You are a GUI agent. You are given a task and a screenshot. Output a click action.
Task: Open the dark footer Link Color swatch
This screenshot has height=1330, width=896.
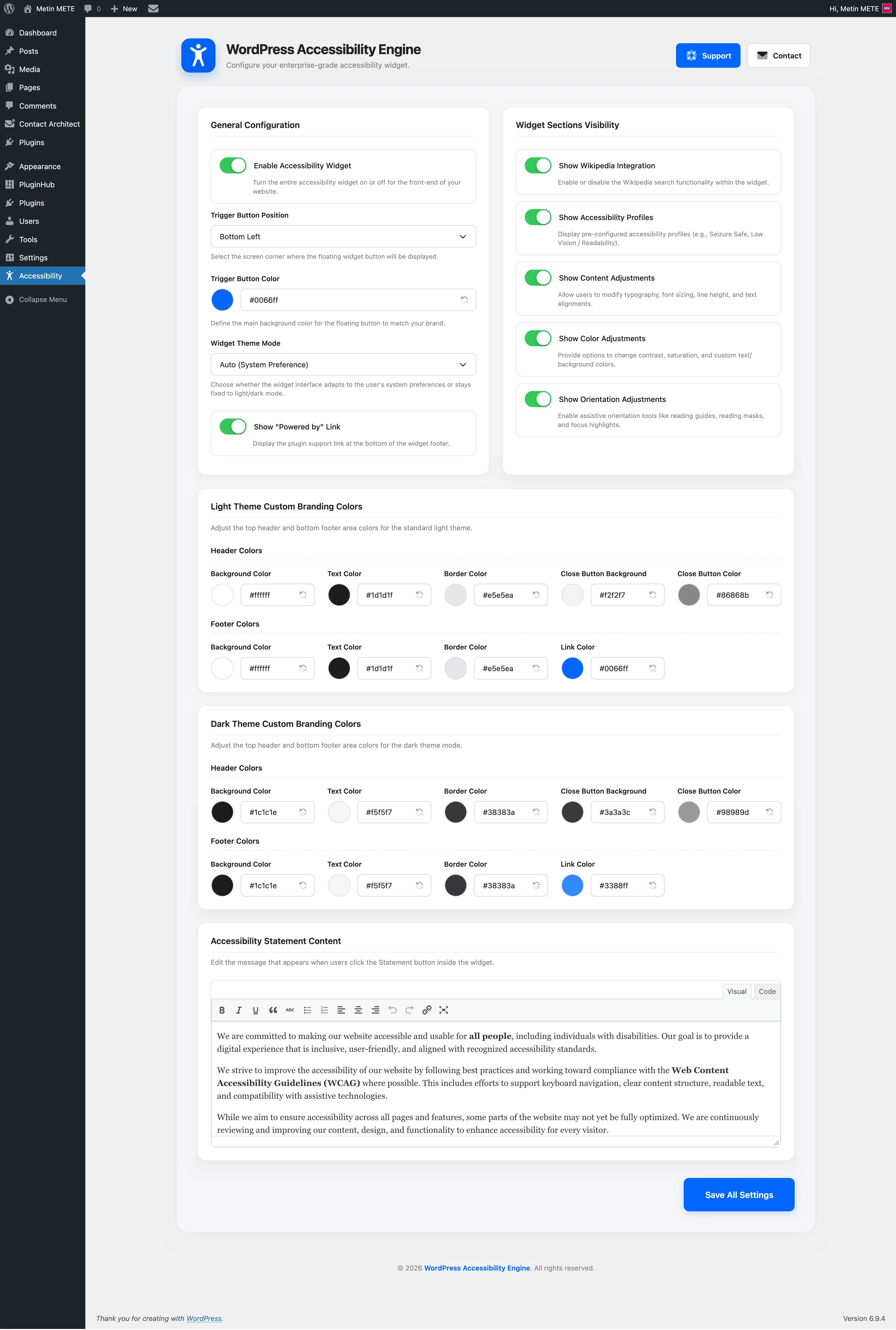tap(572, 885)
